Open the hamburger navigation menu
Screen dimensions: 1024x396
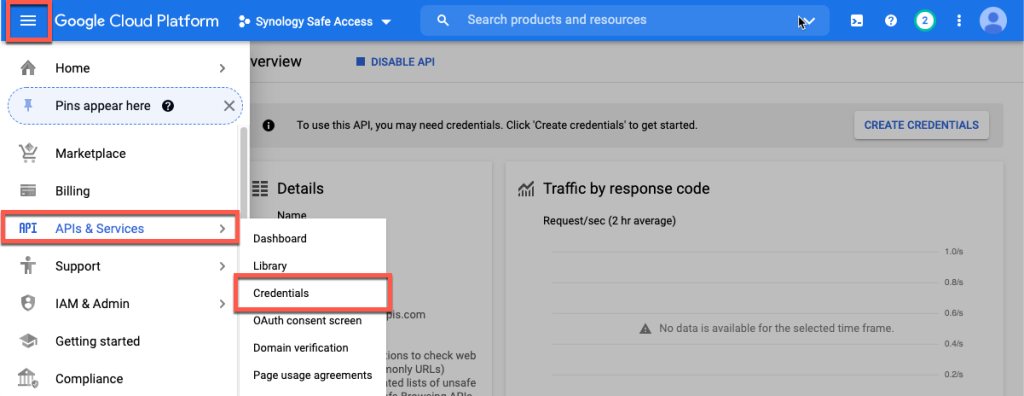click(x=28, y=21)
